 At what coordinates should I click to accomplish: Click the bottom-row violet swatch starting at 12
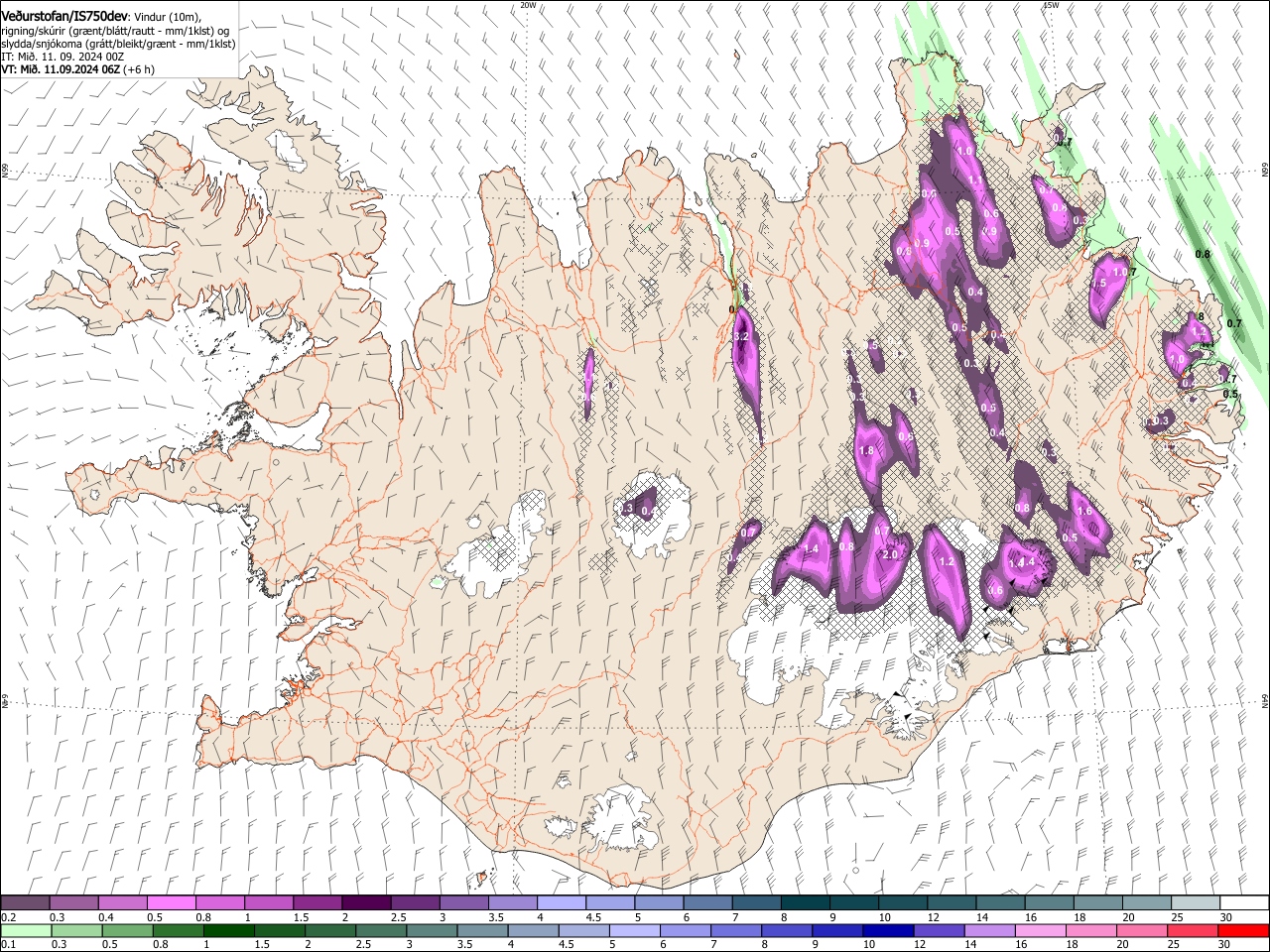tap(939, 930)
